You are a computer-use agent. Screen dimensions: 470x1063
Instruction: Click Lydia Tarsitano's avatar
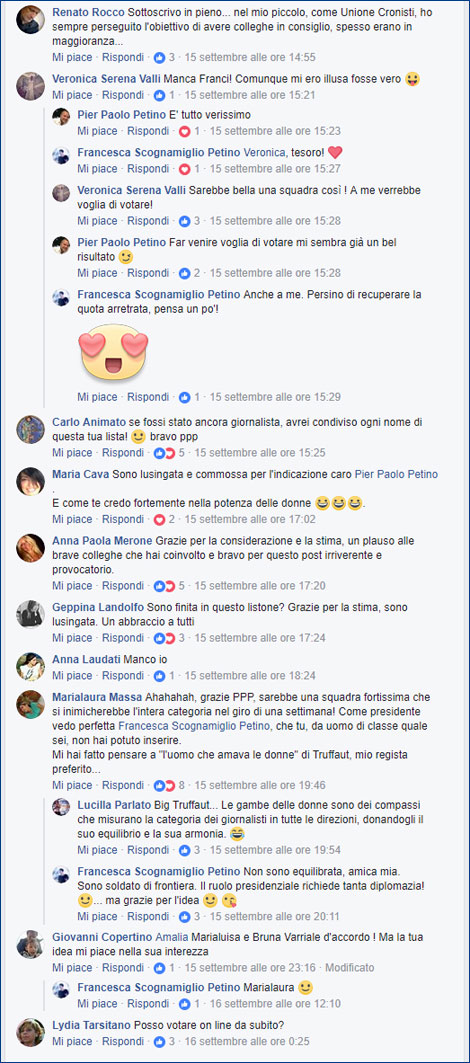click(x=31, y=1032)
